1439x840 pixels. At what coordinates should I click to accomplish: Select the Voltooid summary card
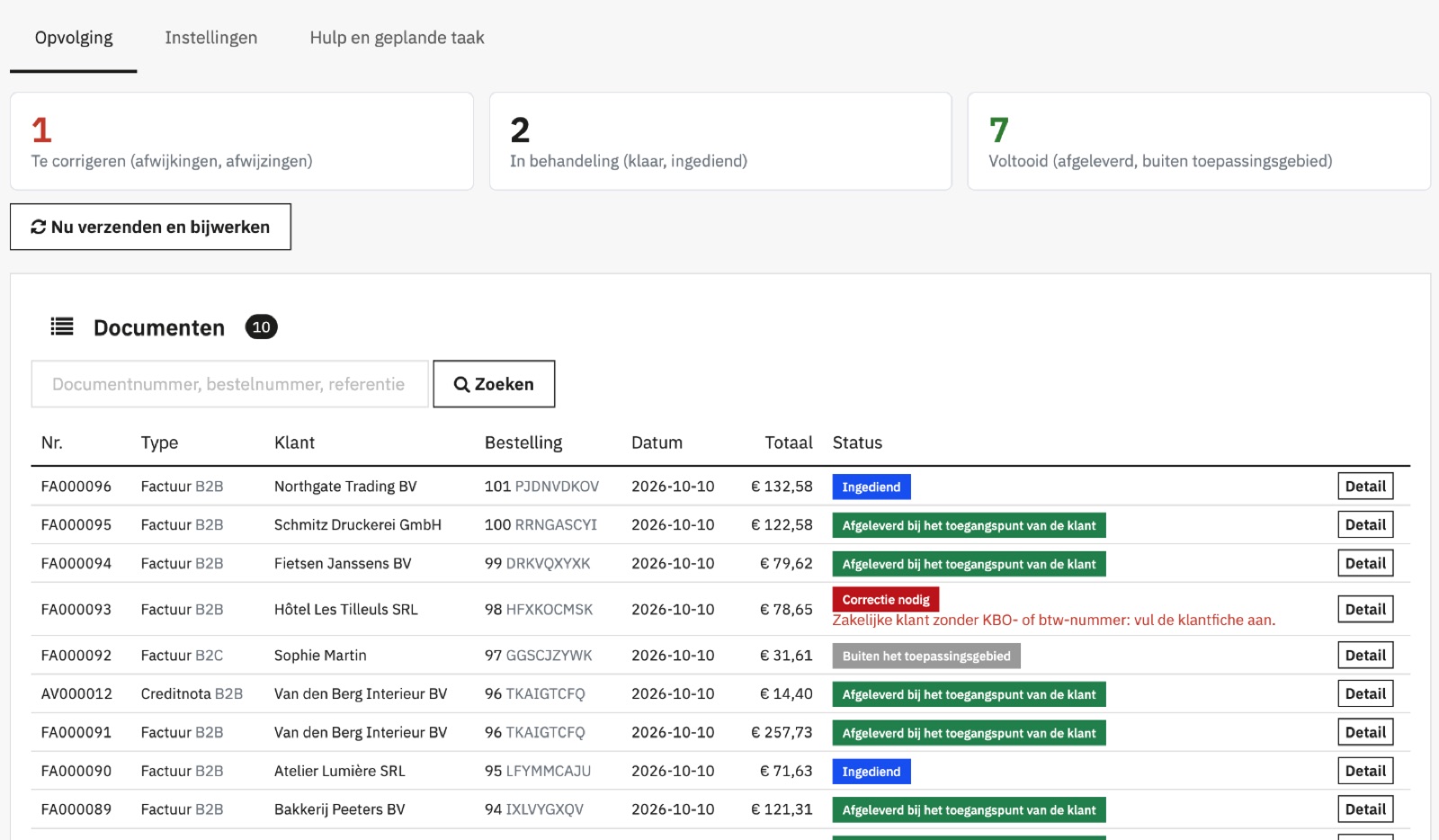(x=1199, y=141)
